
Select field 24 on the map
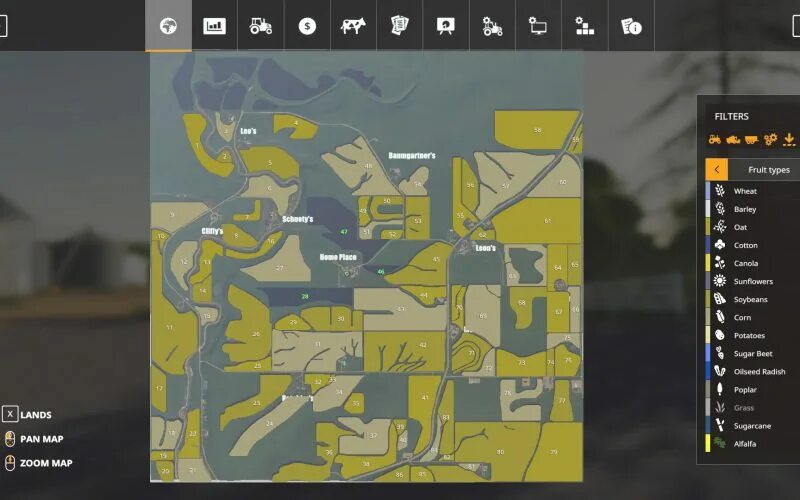point(269,423)
